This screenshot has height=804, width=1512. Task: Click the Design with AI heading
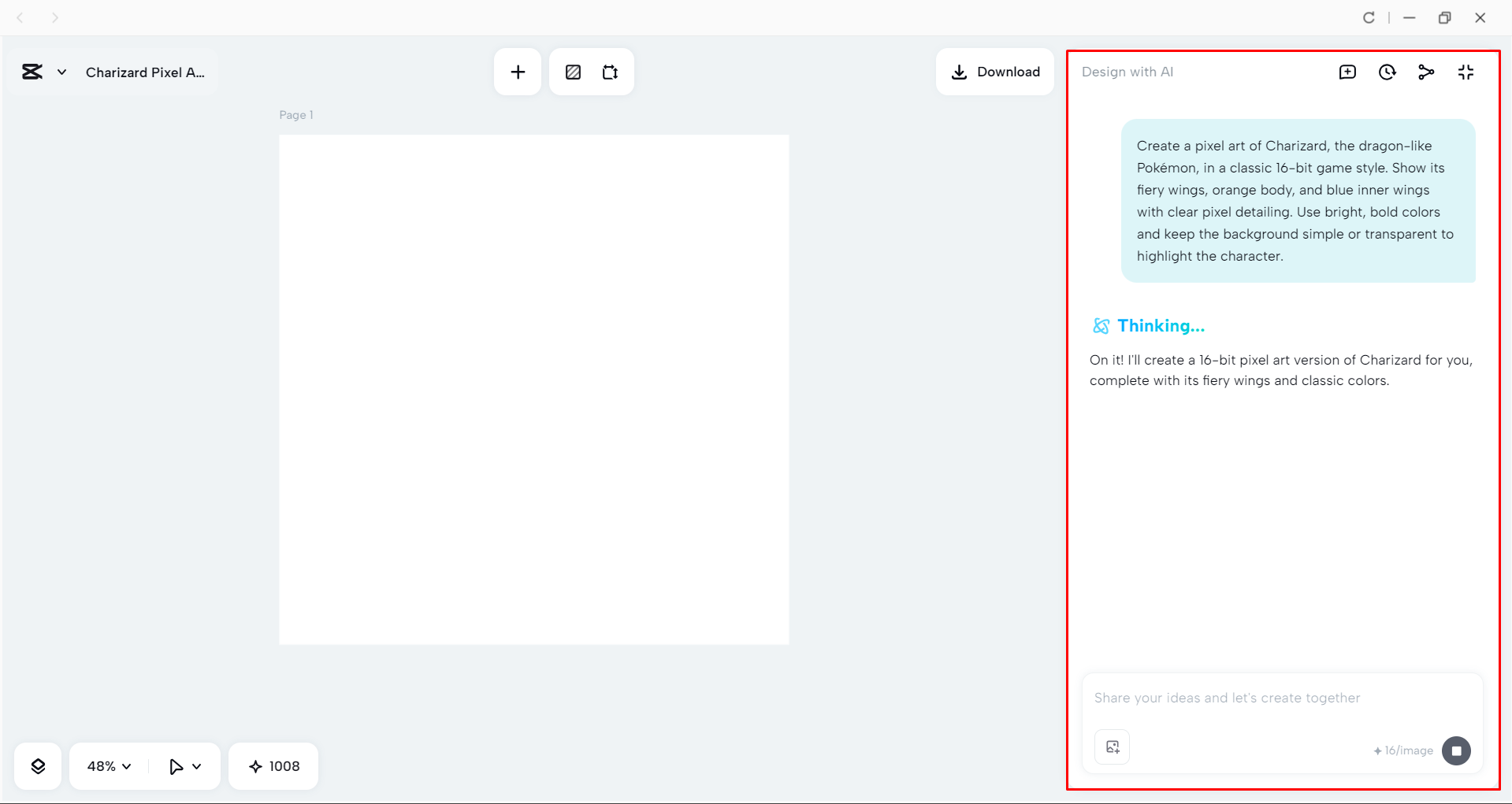tap(1127, 72)
